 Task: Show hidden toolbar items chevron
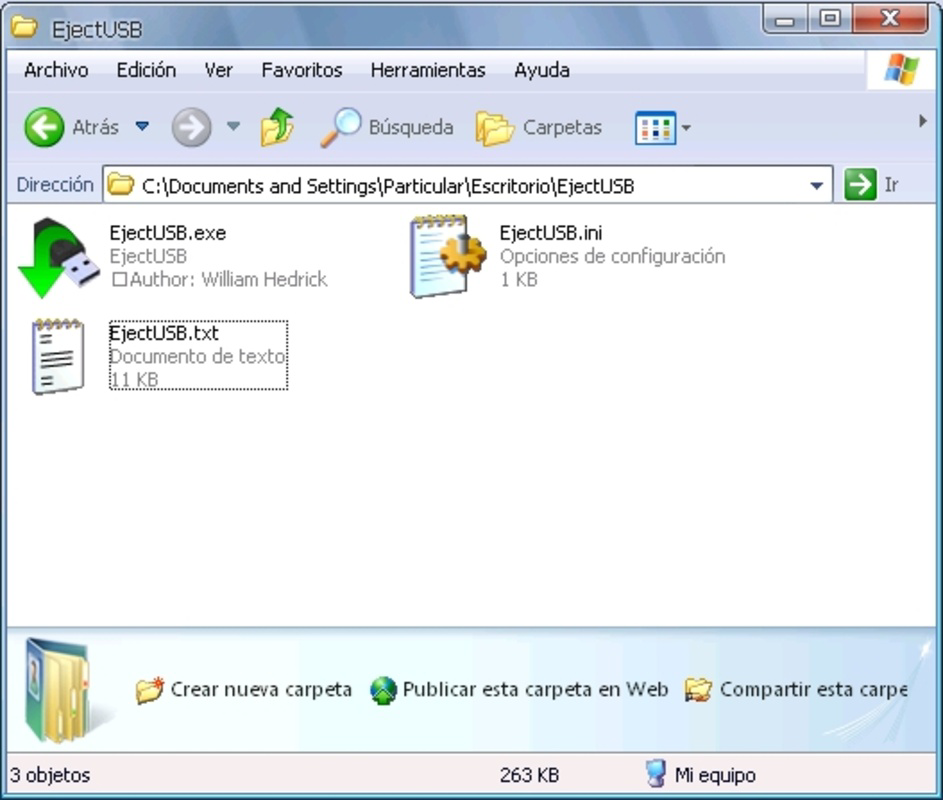(x=923, y=121)
